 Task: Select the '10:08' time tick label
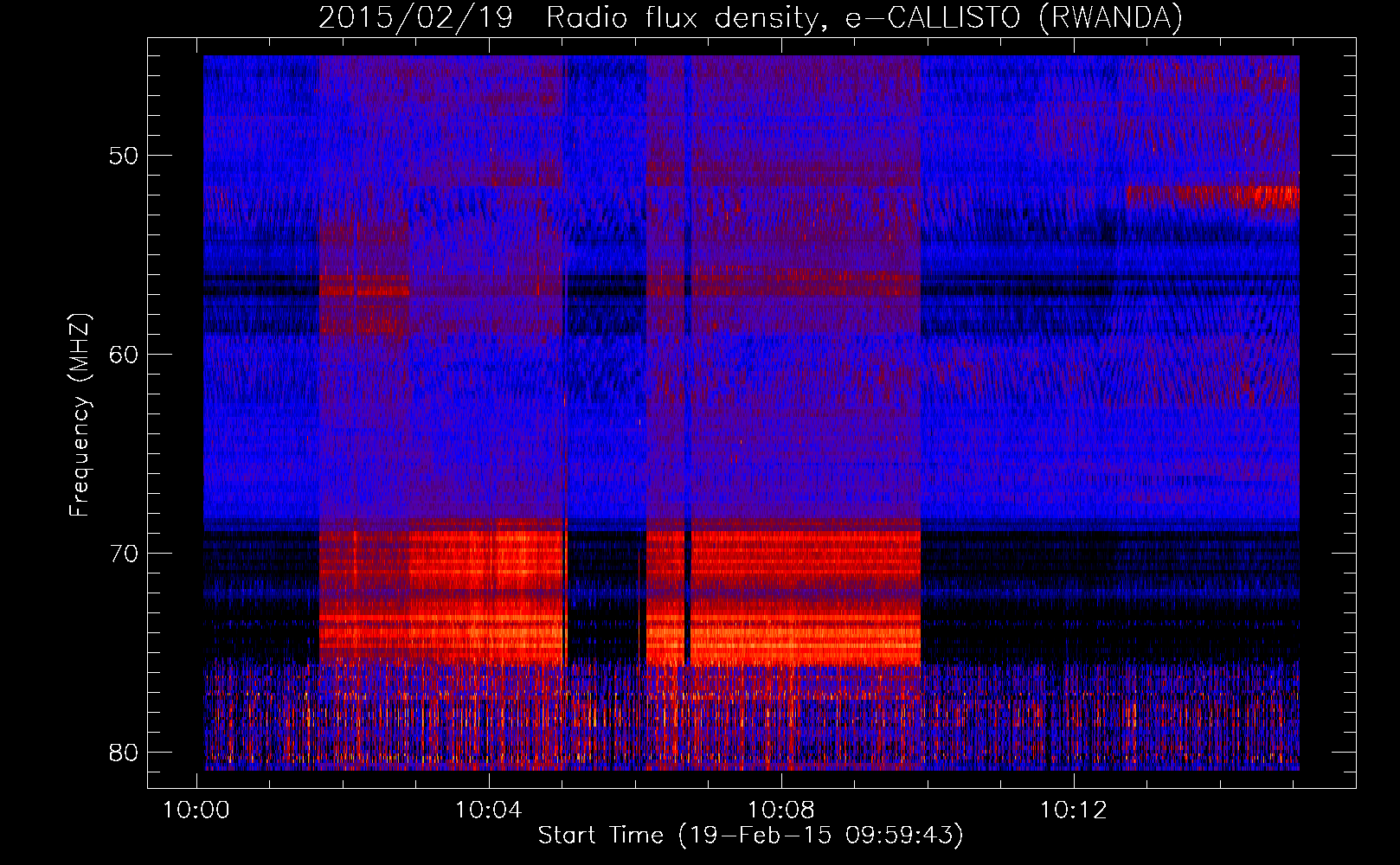tap(781, 811)
